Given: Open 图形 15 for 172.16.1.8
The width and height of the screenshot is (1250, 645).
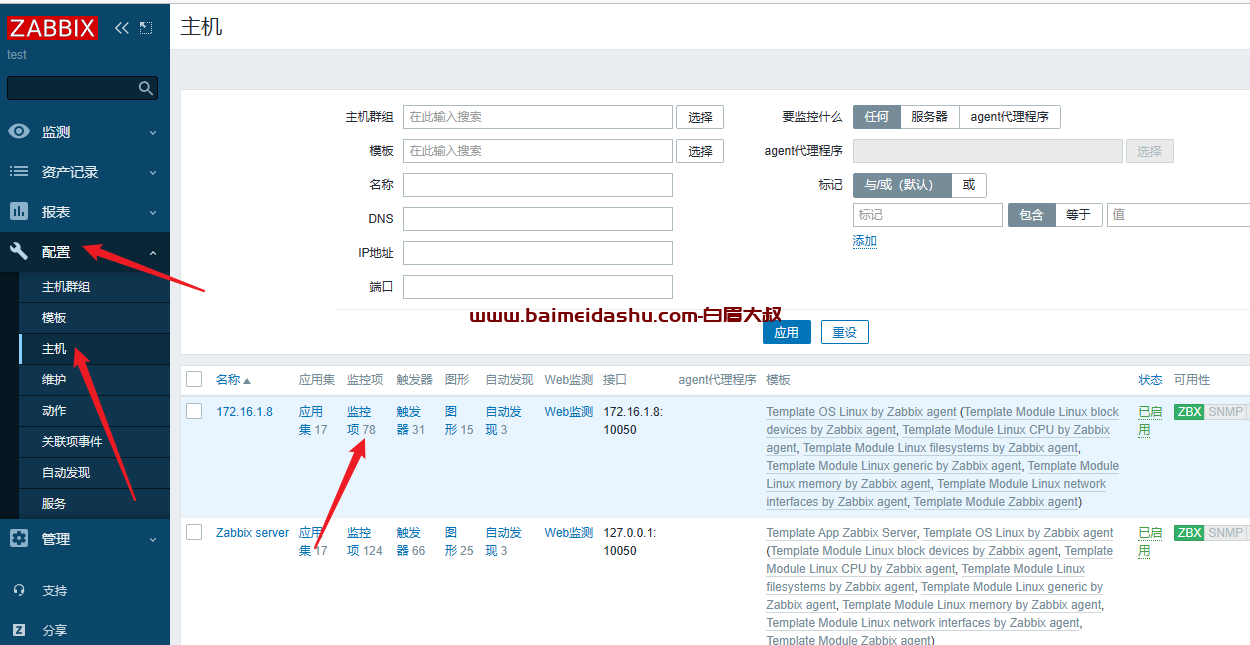Looking at the screenshot, I should (459, 421).
